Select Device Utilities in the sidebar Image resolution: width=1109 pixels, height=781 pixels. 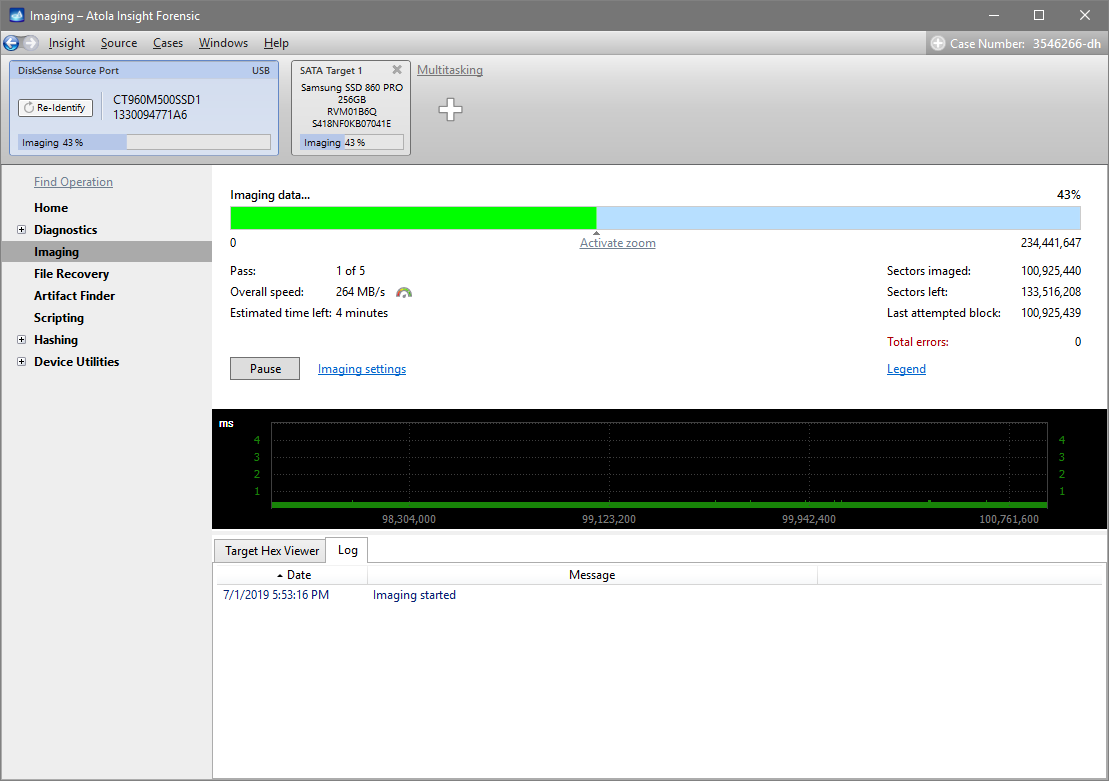tap(76, 361)
